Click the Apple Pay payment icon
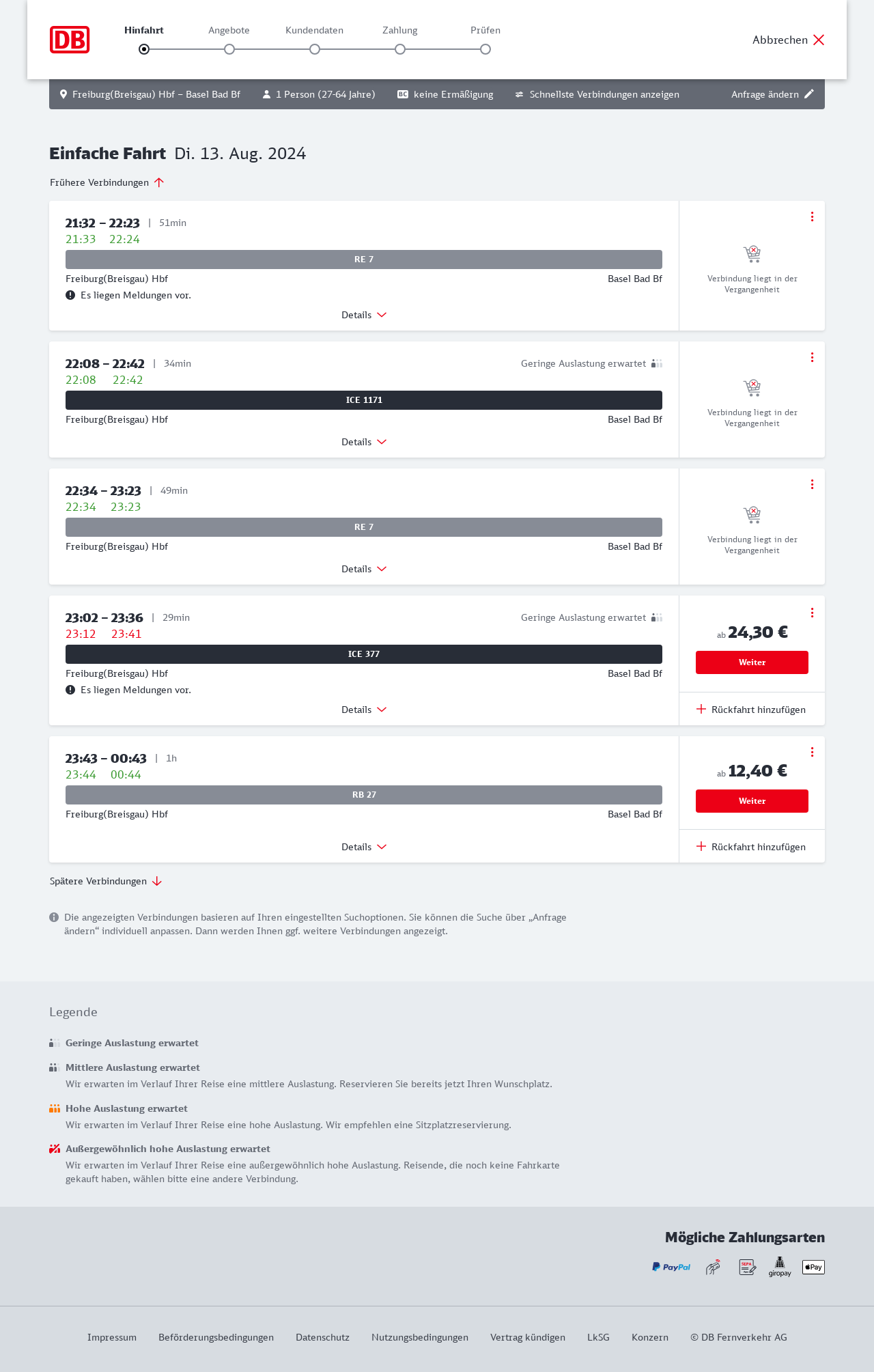Screen dimensions: 874x1372 [x=813, y=1267]
